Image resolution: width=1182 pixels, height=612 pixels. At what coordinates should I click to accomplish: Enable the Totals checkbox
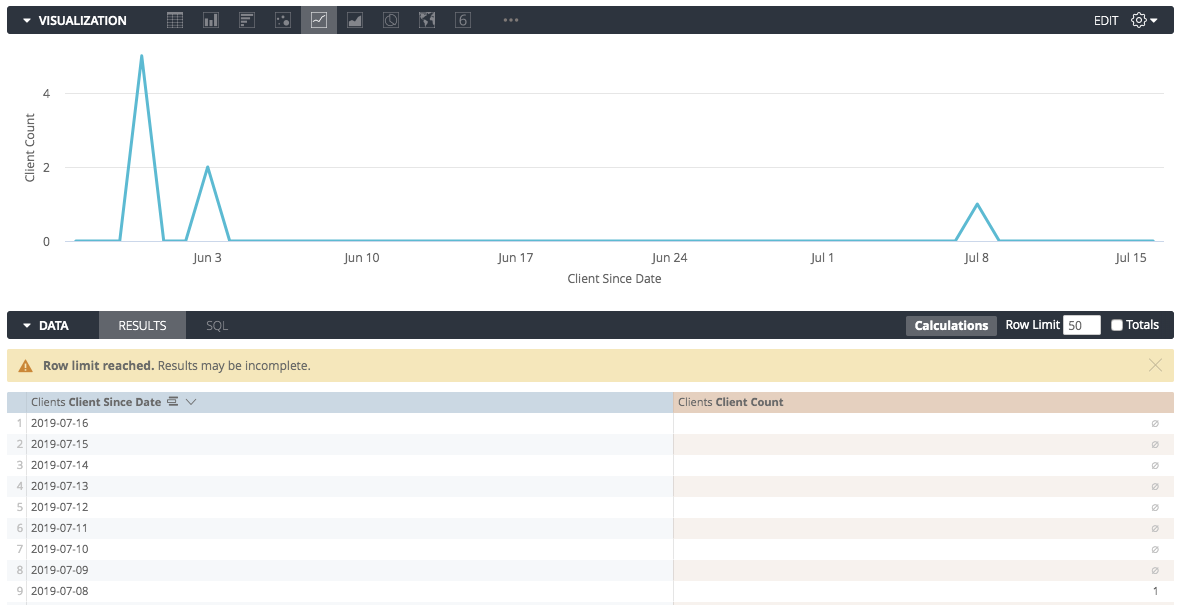pos(1117,325)
